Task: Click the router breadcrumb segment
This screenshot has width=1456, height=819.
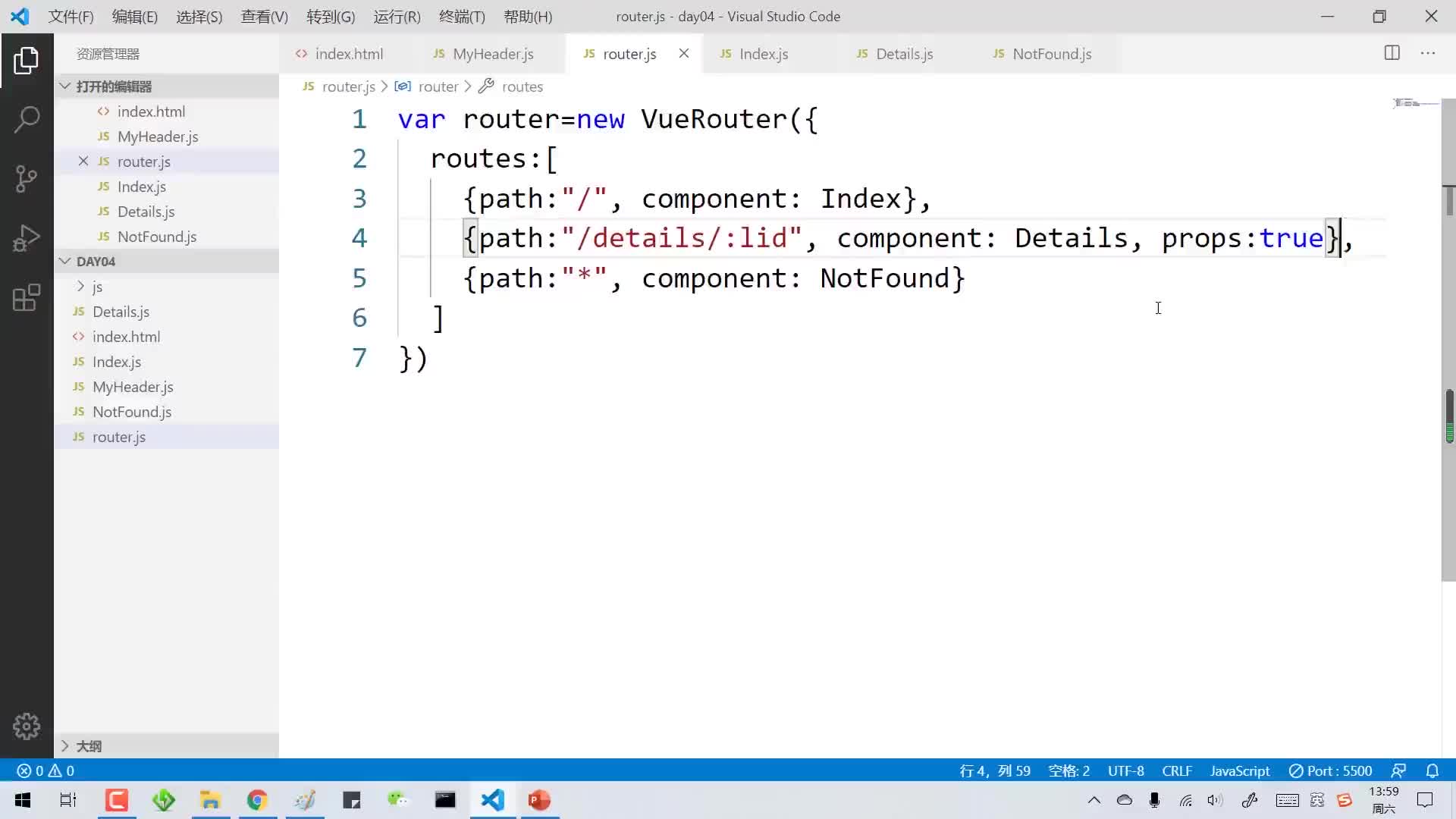Action: click(x=427, y=86)
